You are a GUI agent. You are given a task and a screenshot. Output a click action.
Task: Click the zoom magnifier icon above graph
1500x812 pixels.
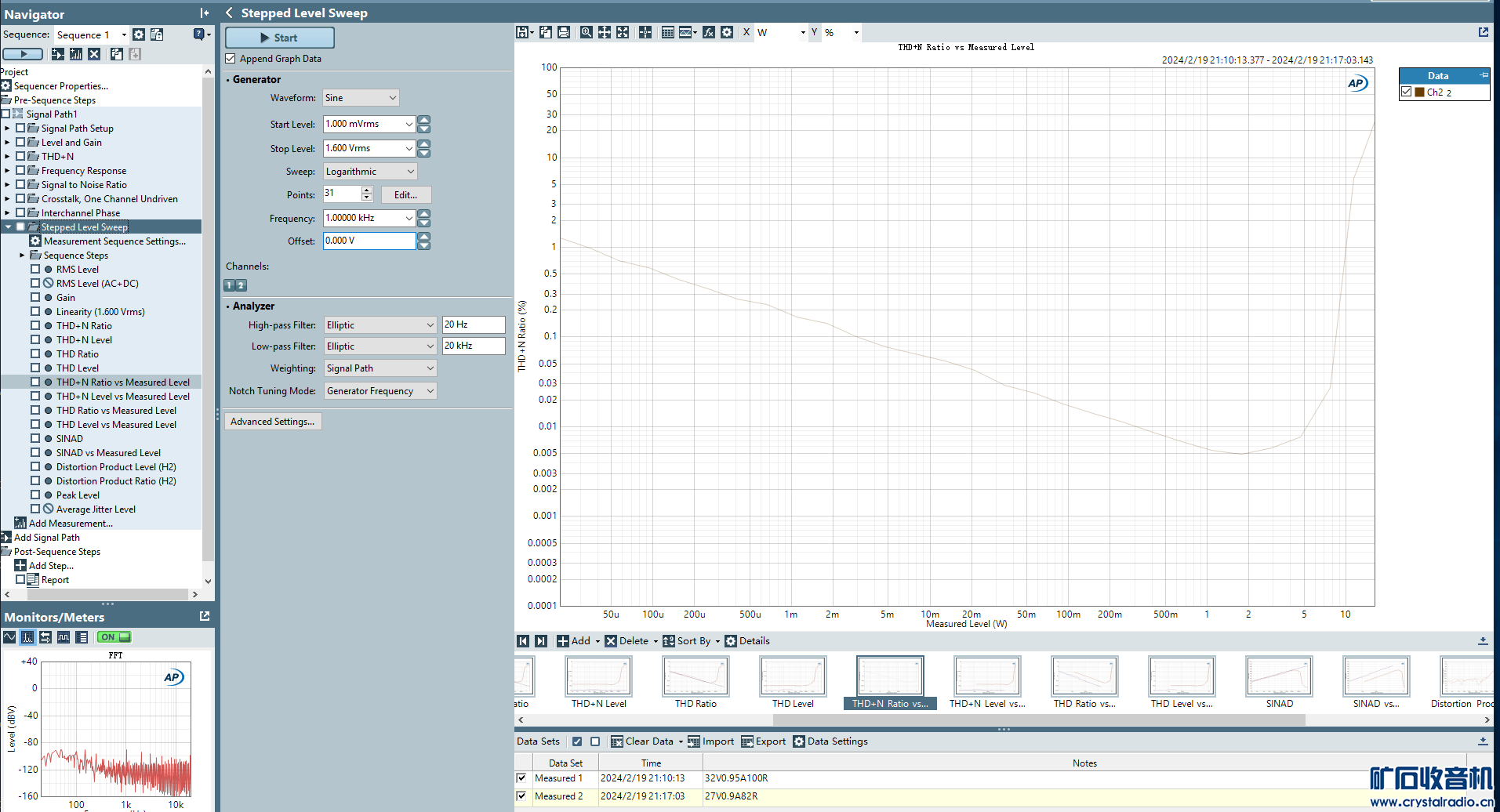coord(586,32)
